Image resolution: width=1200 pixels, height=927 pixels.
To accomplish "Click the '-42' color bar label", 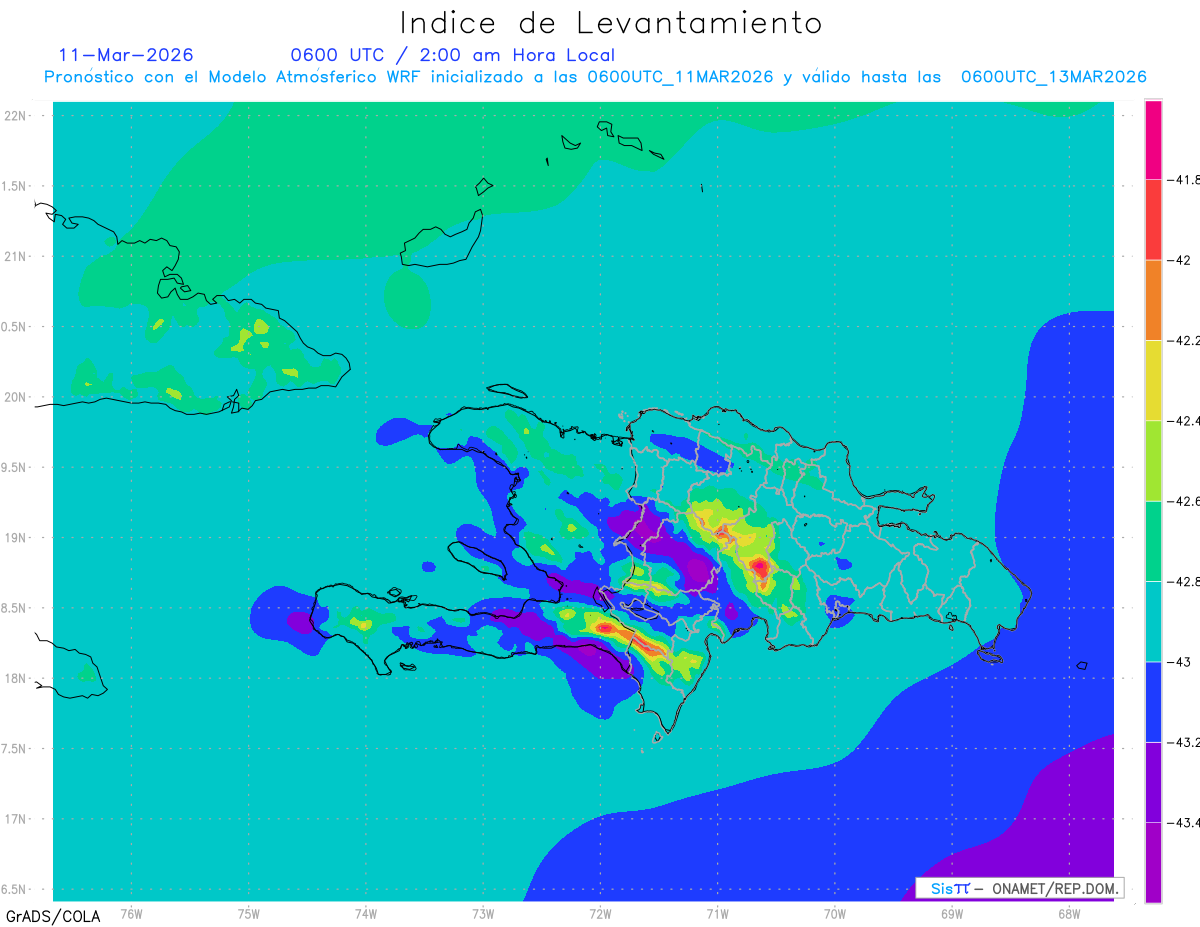I will click(x=1178, y=260).
